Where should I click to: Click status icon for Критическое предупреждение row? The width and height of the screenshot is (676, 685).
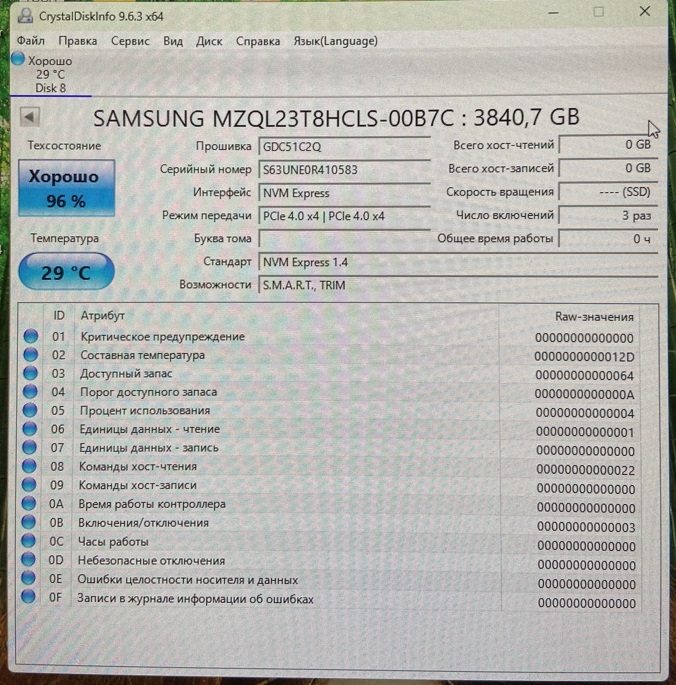[x=31, y=336]
